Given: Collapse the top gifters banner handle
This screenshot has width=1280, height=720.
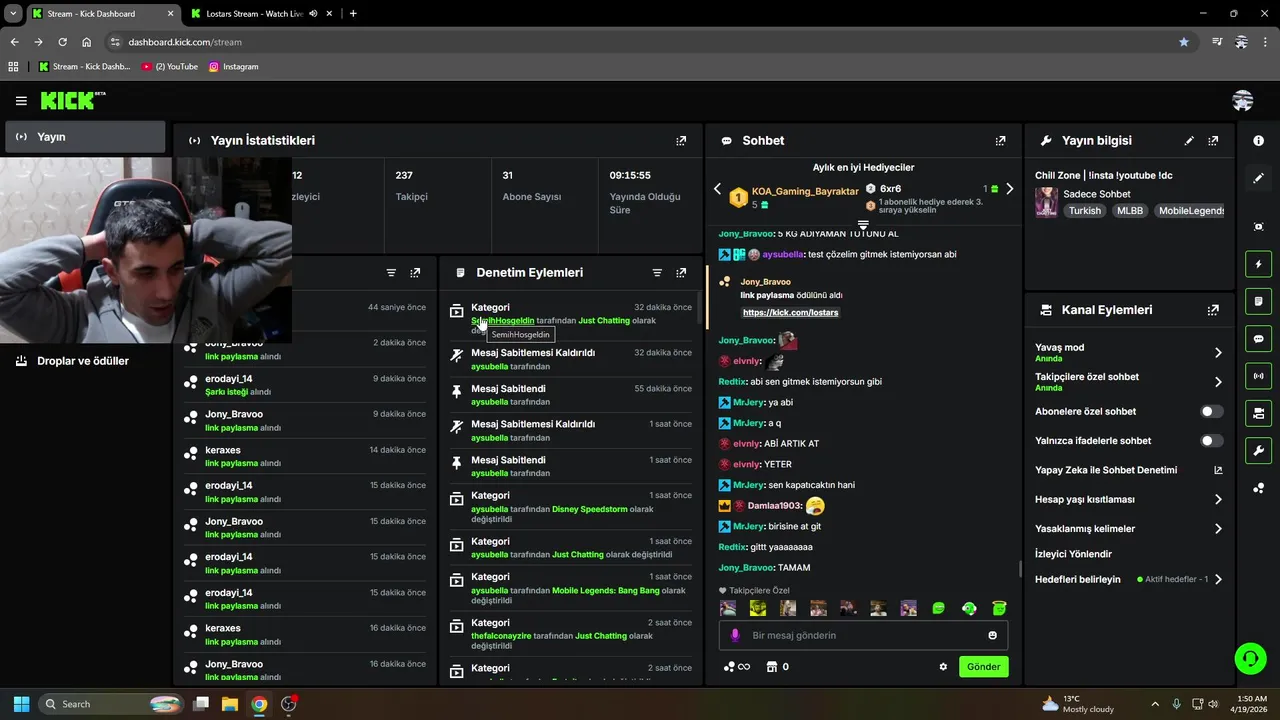Looking at the screenshot, I should [863, 224].
